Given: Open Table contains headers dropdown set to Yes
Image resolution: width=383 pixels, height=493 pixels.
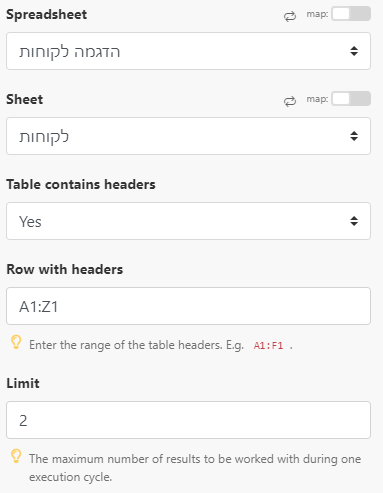Looking at the screenshot, I should pyautogui.click(x=188, y=221).
